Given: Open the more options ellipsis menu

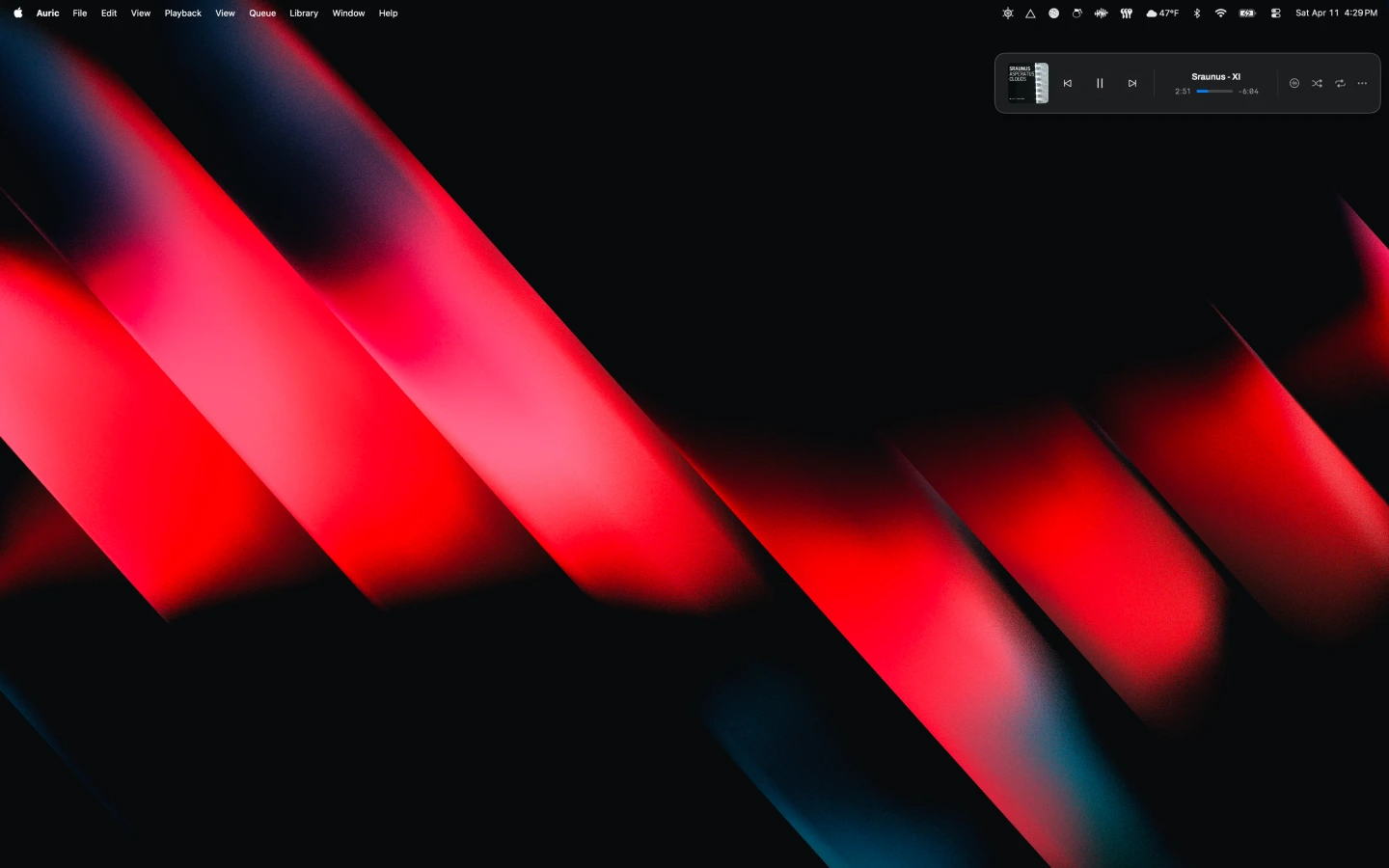Looking at the screenshot, I should [x=1362, y=84].
